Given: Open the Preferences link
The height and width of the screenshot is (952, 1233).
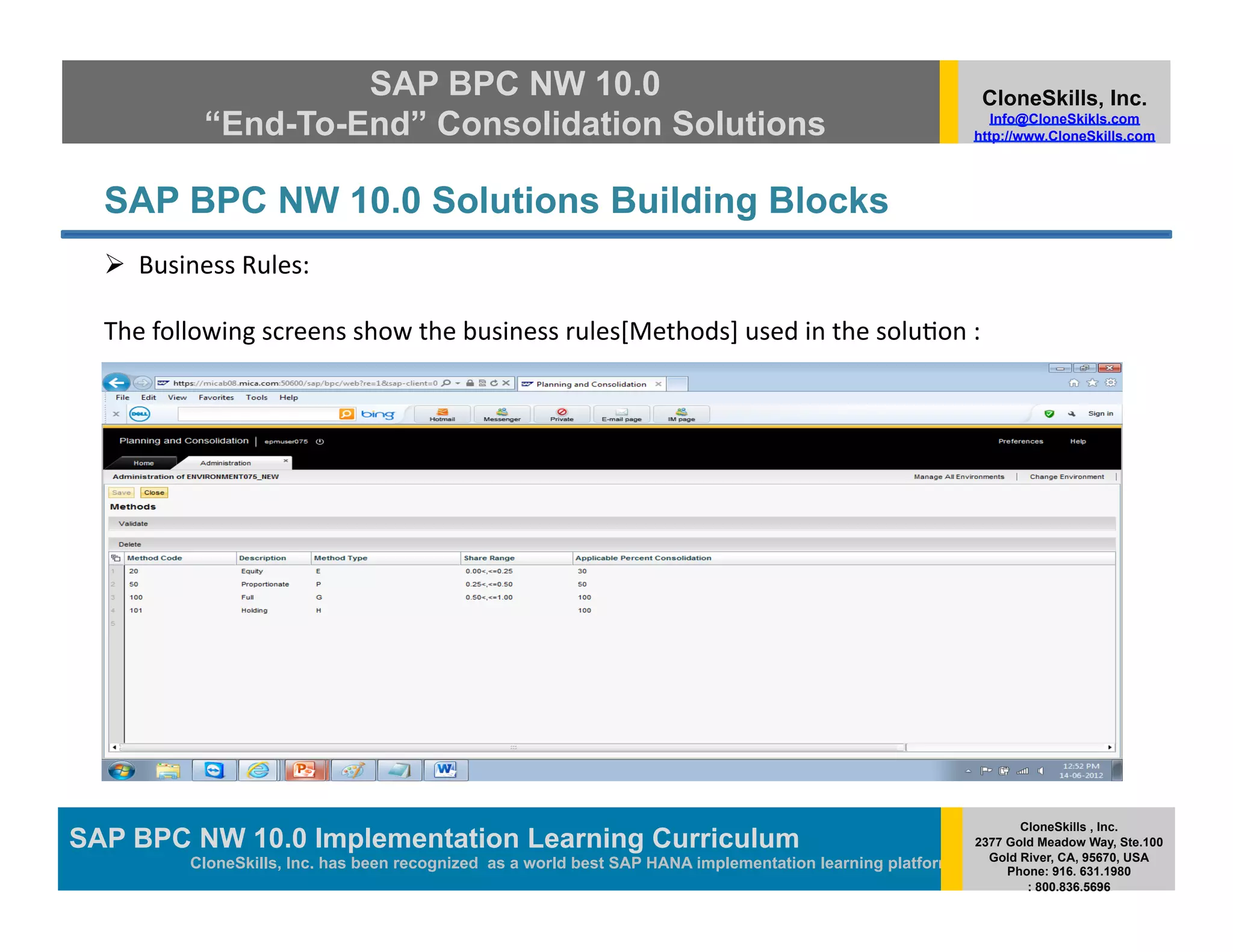Looking at the screenshot, I should point(1020,442).
